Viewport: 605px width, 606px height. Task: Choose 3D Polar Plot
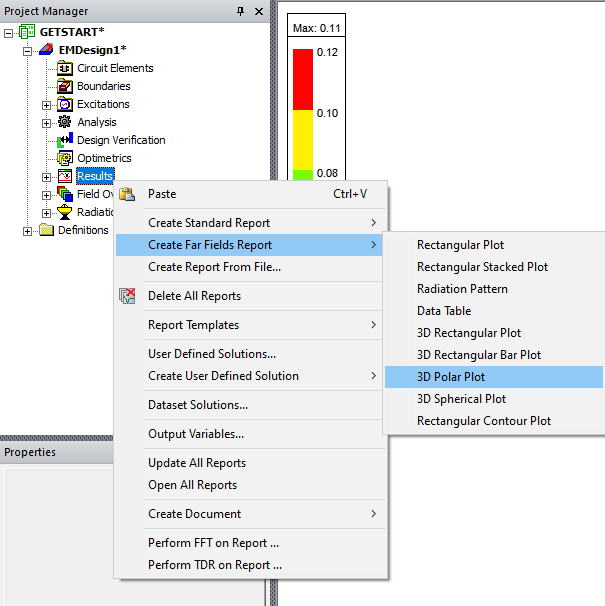(x=494, y=377)
